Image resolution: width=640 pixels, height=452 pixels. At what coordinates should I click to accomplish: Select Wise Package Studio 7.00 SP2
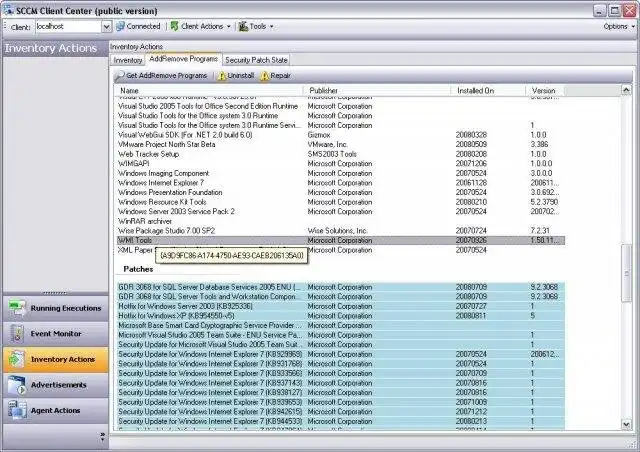(341, 231)
